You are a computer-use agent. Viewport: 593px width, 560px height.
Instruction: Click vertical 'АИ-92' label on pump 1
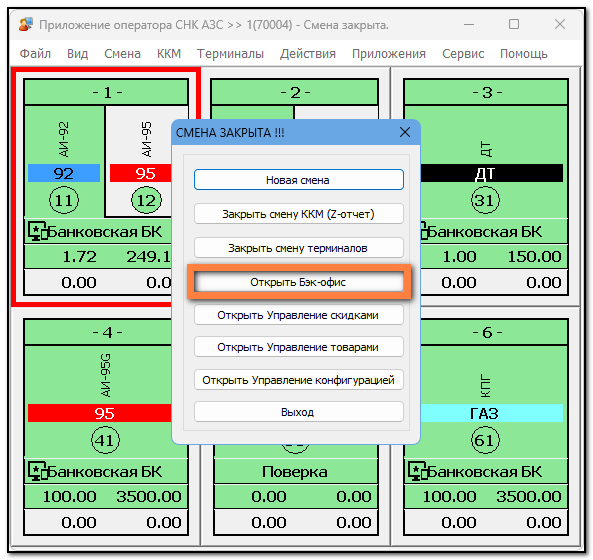[x=64, y=139]
